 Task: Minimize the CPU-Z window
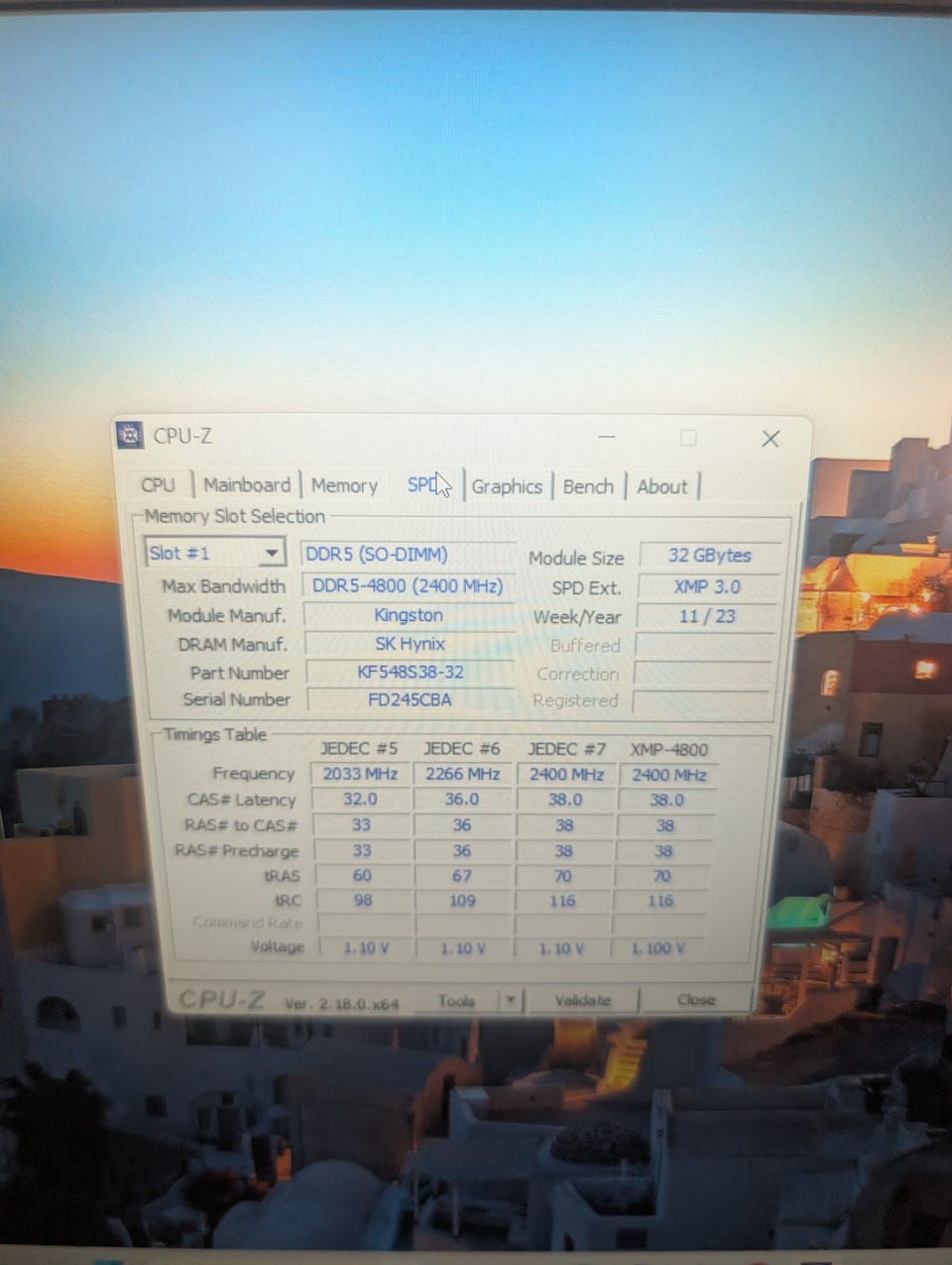click(x=607, y=437)
